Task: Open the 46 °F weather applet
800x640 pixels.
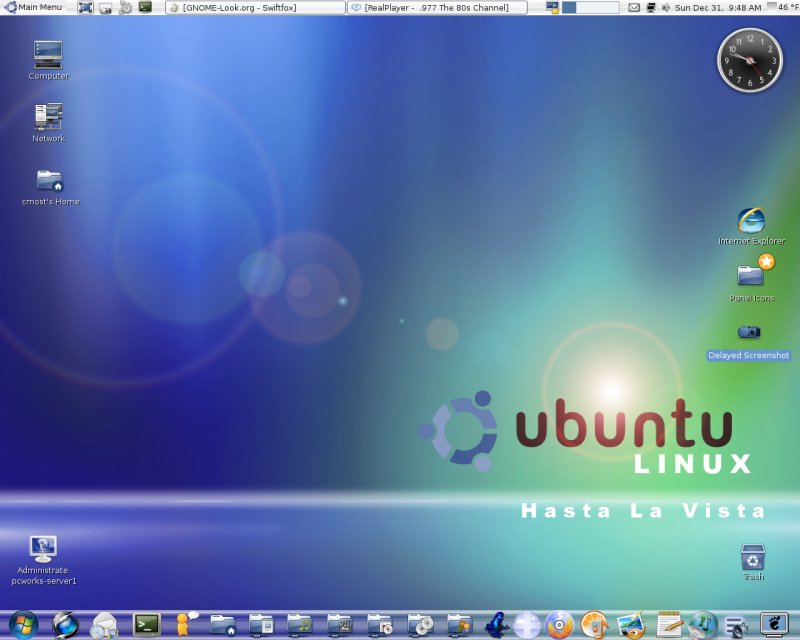Action: point(783,7)
